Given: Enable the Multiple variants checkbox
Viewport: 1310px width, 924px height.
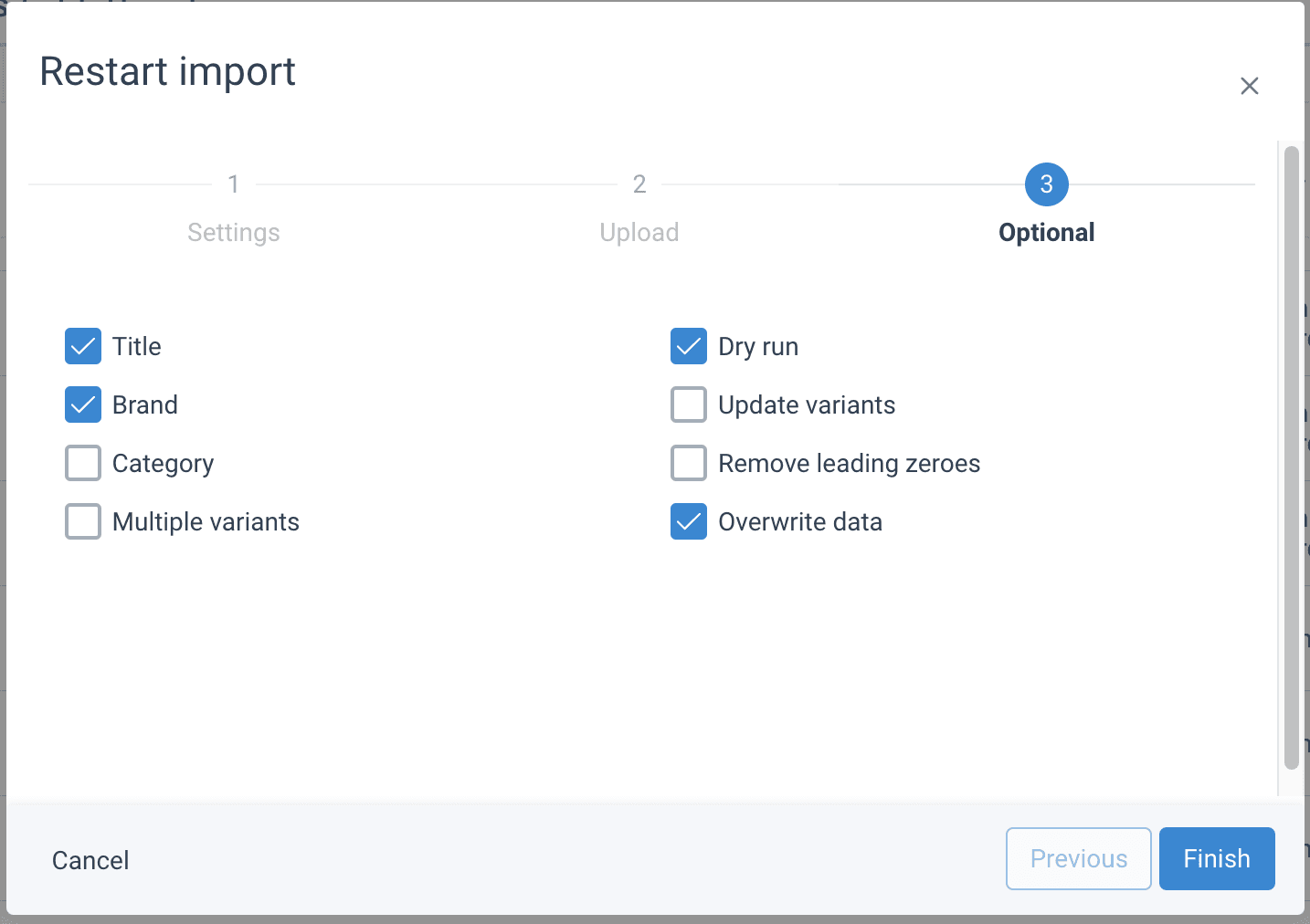Looking at the screenshot, I should tap(83, 522).
